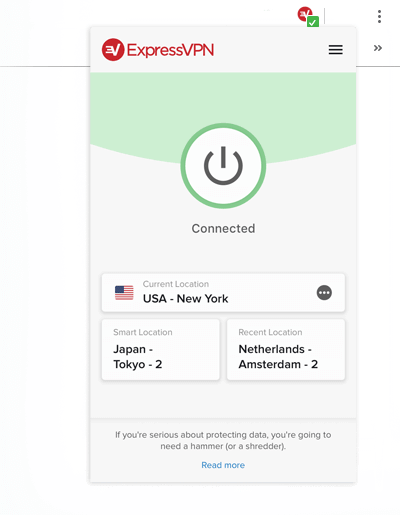Image resolution: width=400 pixels, height=515 pixels.
Task: Click the ExpressVPN logo
Action: pyautogui.click(x=113, y=50)
